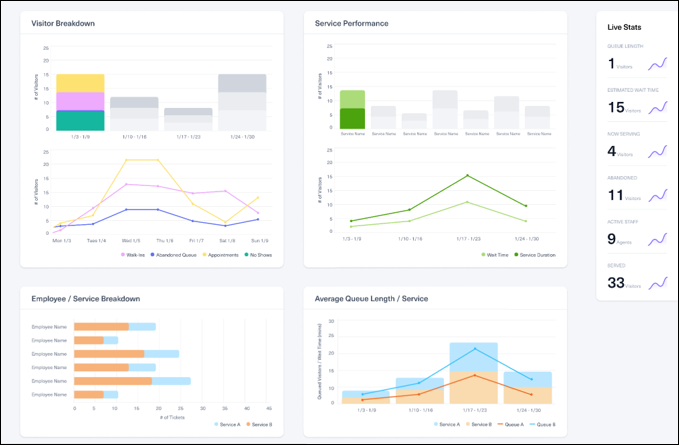679x445 pixels.
Task: Click the Thu 1/6 axis label
Action: pos(165,240)
